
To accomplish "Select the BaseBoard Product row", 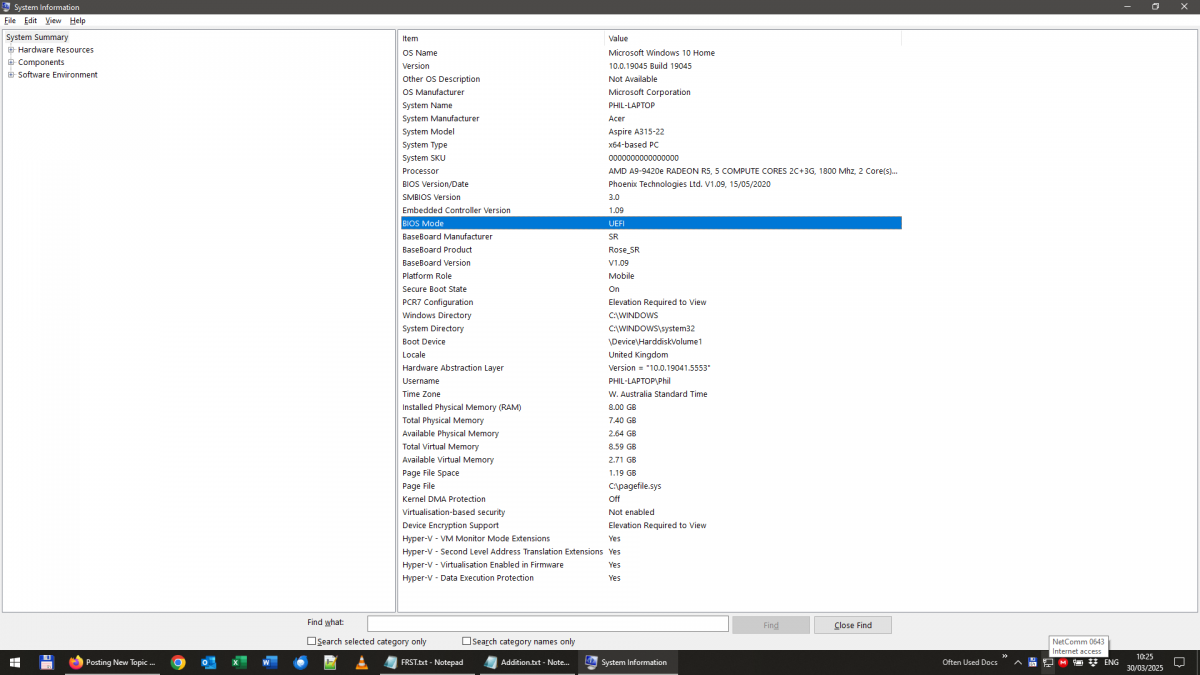I will coord(650,250).
